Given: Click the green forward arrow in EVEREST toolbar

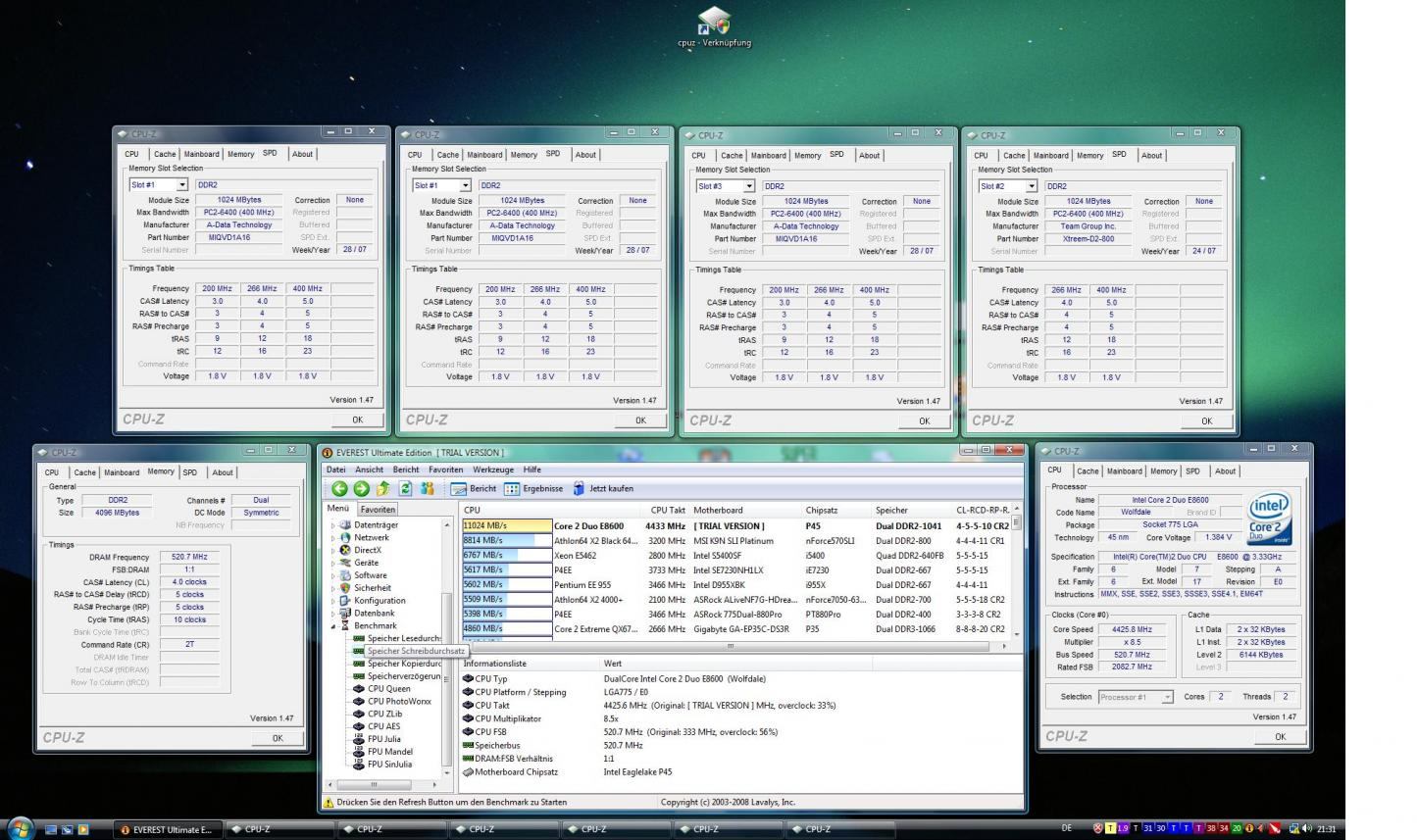Looking at the screenshot, I should [361, 488].
